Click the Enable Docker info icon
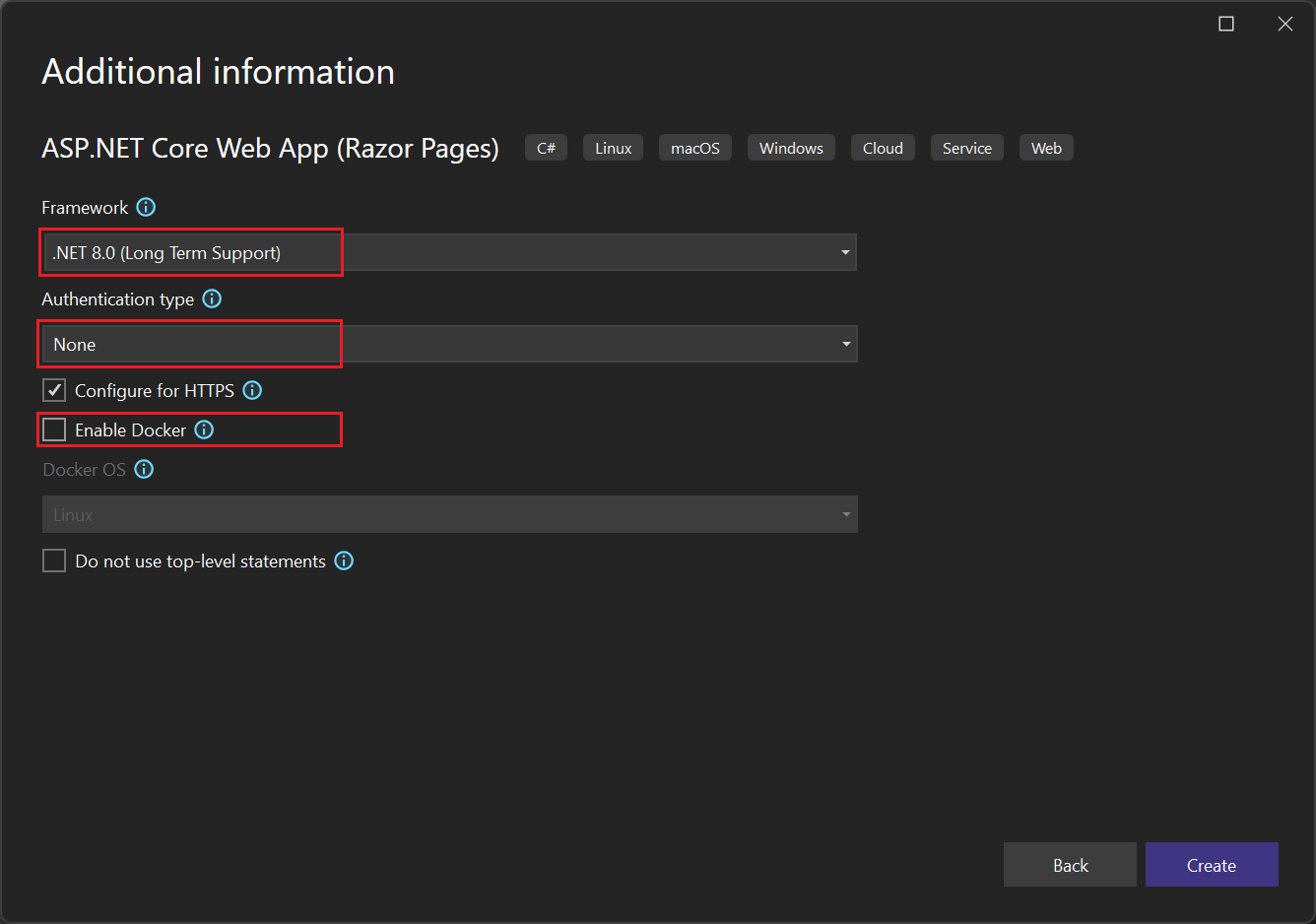Image resolution: width=1316 pixels, height=924 pixels. (204, 429)
